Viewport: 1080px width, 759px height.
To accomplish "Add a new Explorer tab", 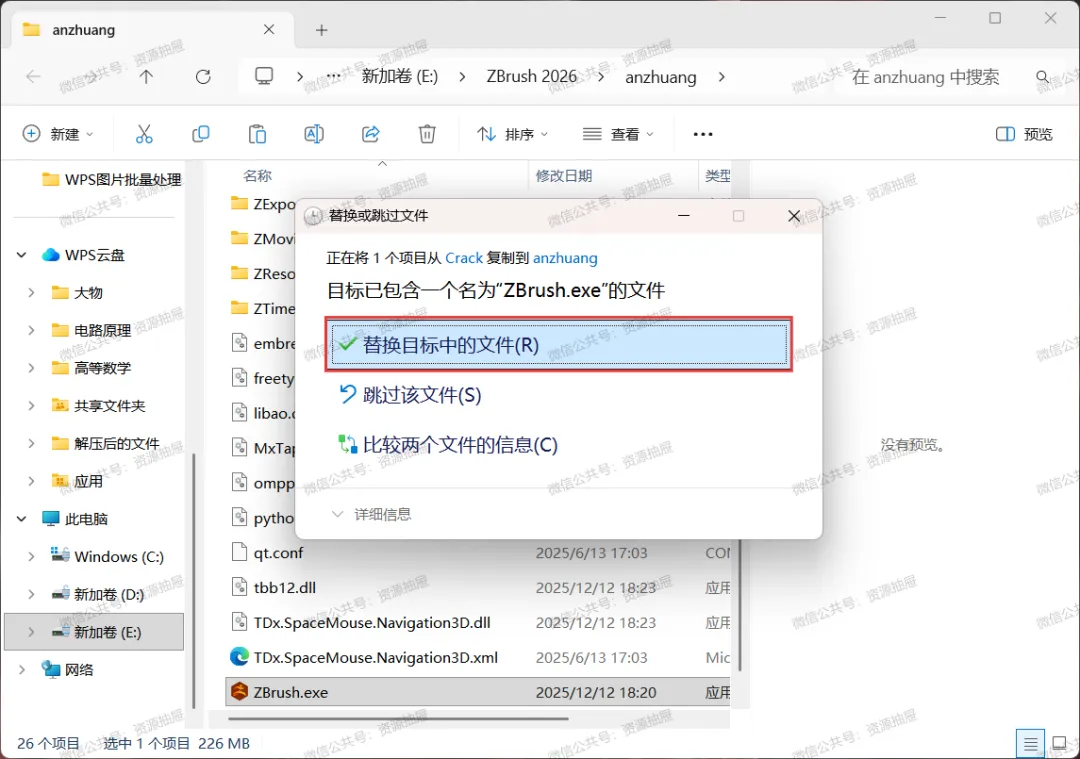I will (321, 30).
